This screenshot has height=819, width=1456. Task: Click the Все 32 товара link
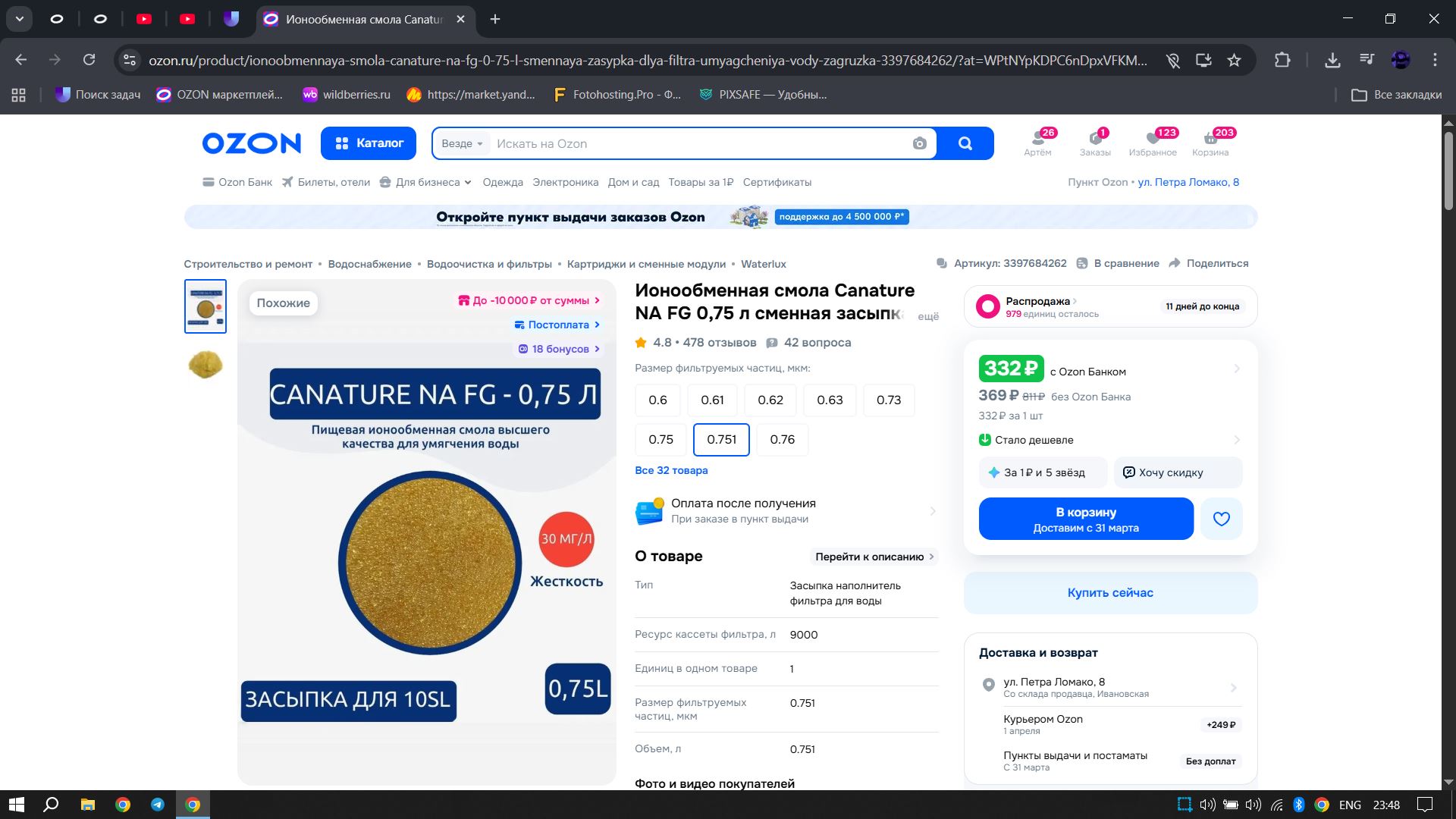coord(671,470)
